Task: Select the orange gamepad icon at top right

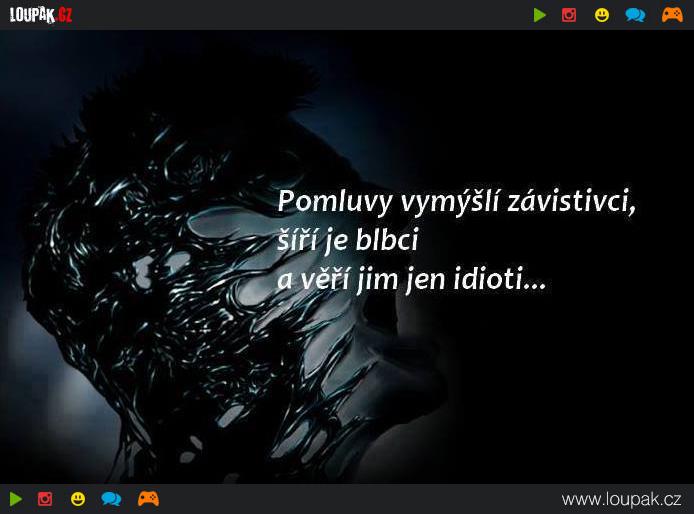Action: tap(671, 15)
